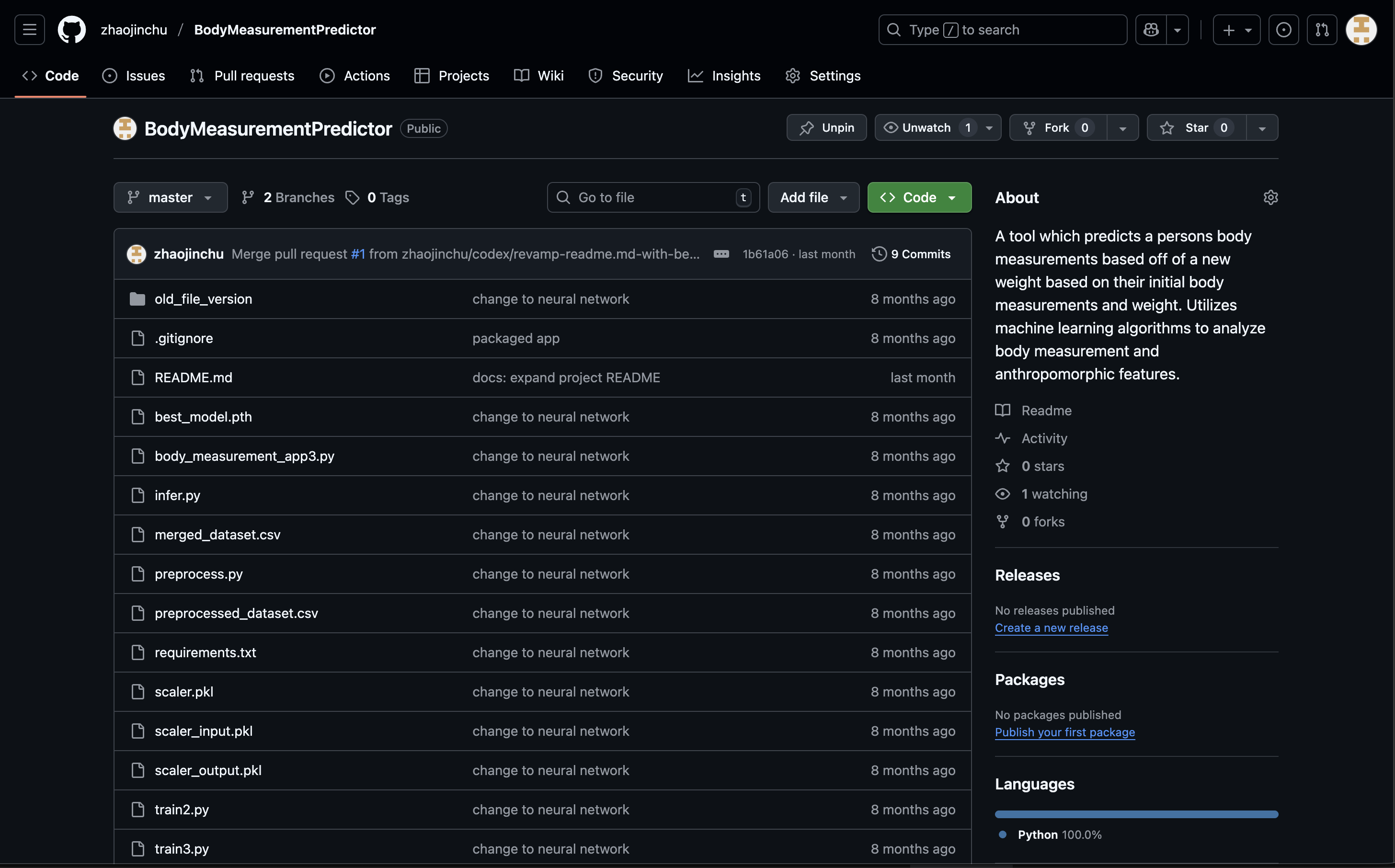Click the search magnifier icon in header
The image size is (1395, 868).
point(894,29)
